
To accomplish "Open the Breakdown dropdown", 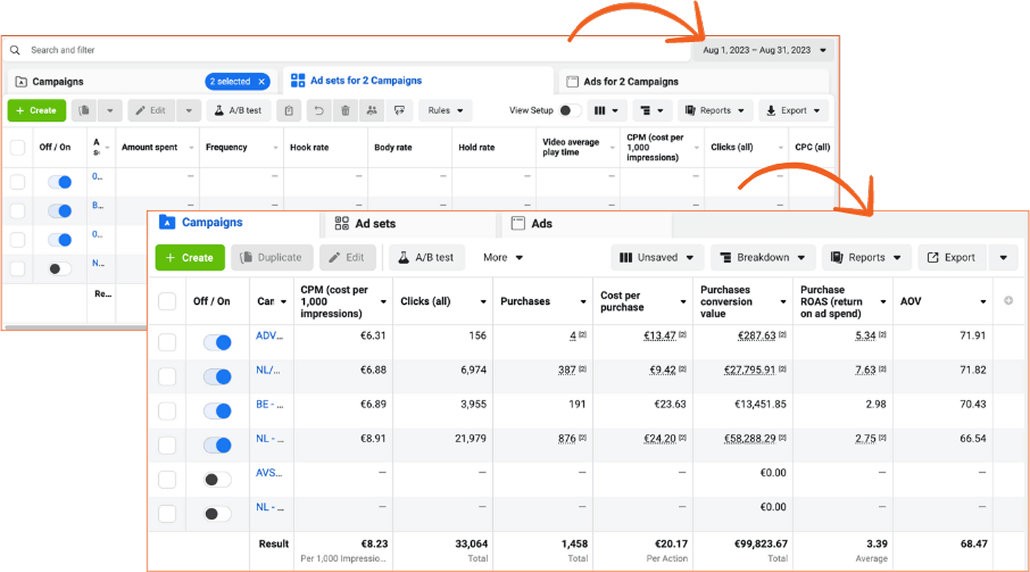I will 763,257.
